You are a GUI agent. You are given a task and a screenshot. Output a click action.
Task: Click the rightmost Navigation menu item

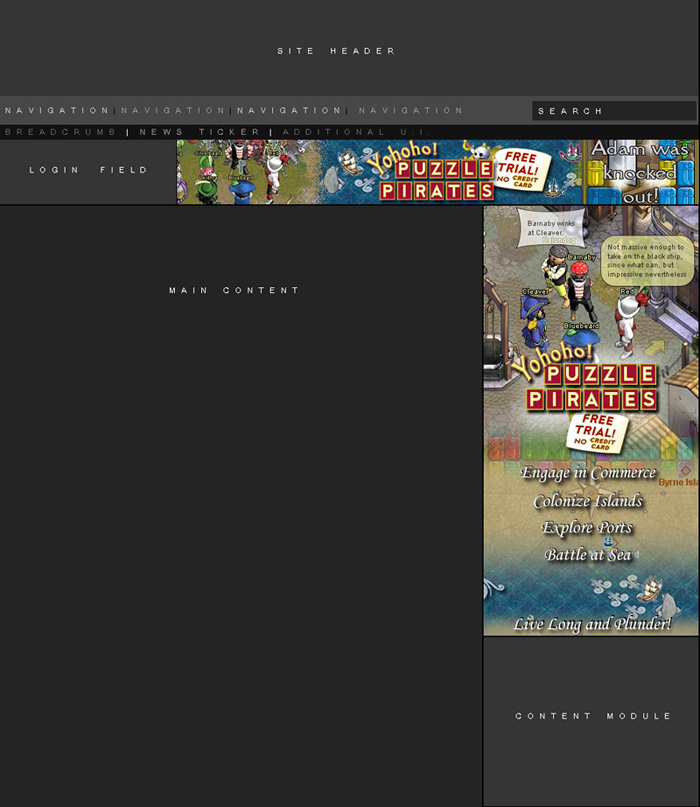411,111
